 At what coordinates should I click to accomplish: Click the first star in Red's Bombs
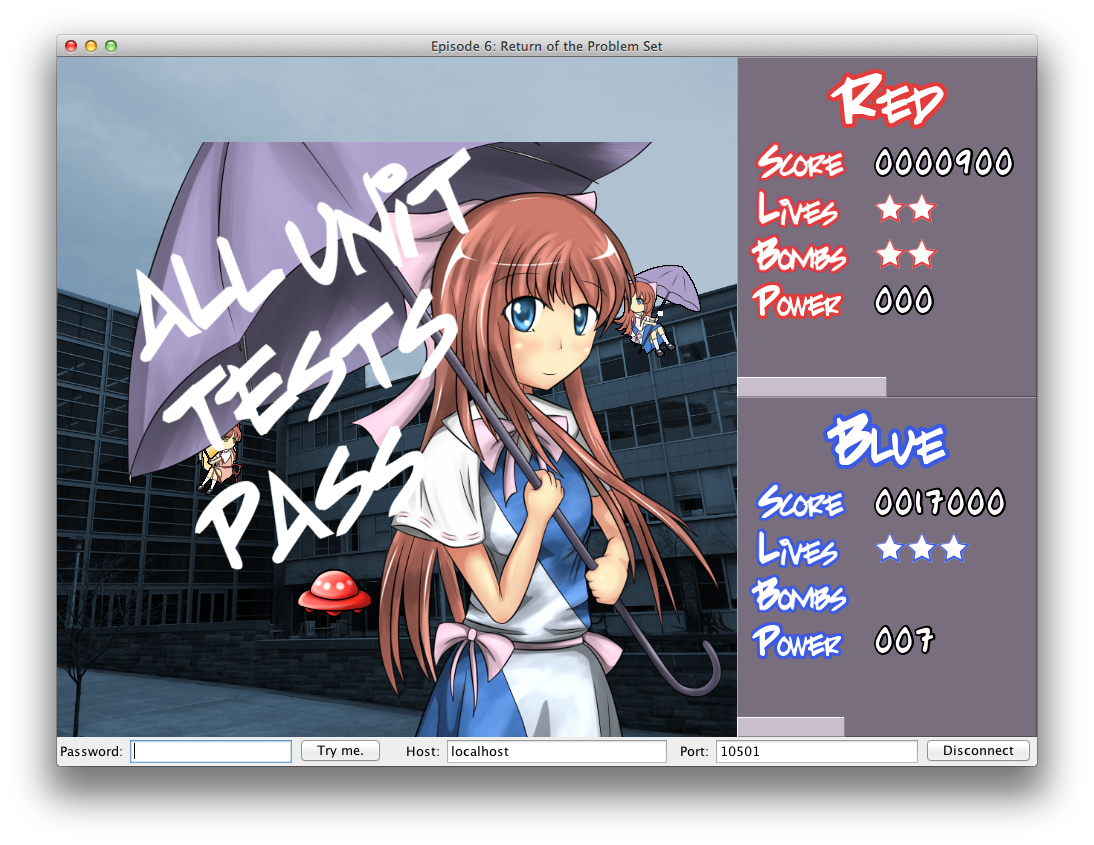click(x=888, y=255)
